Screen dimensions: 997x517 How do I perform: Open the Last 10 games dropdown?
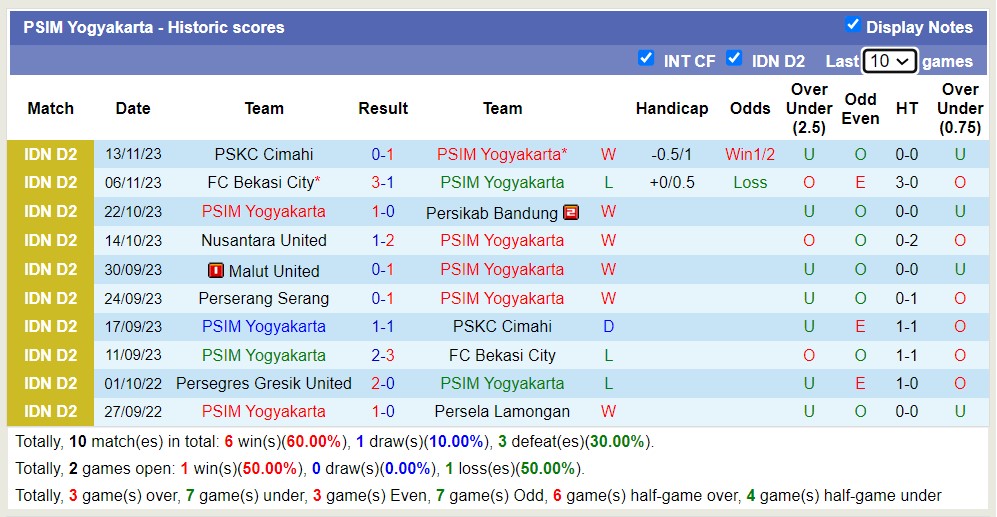(889, 61)
